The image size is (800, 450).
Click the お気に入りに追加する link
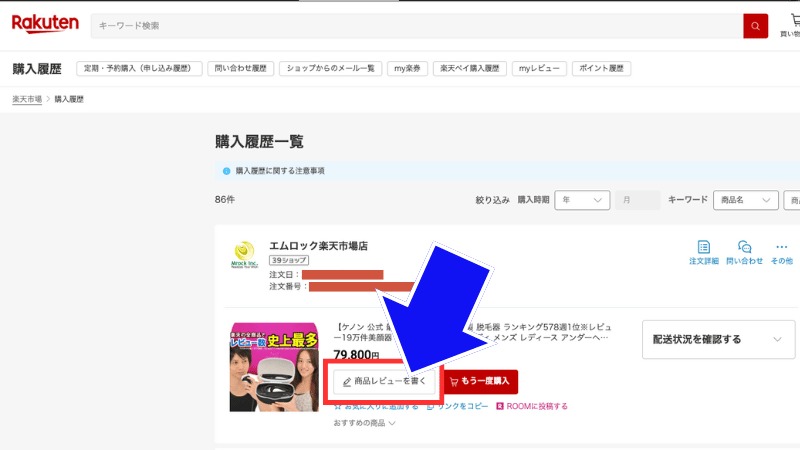tap(376, 406)
